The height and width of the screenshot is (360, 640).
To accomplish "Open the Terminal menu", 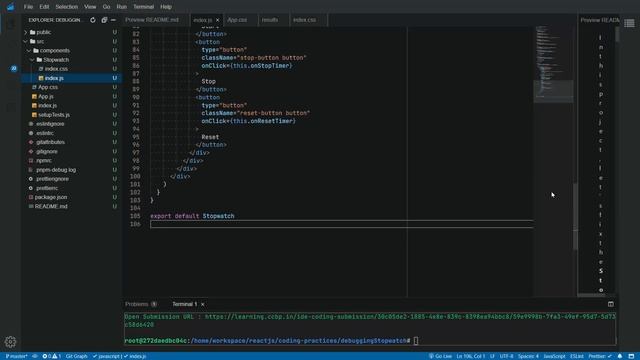I will [143, 7].
